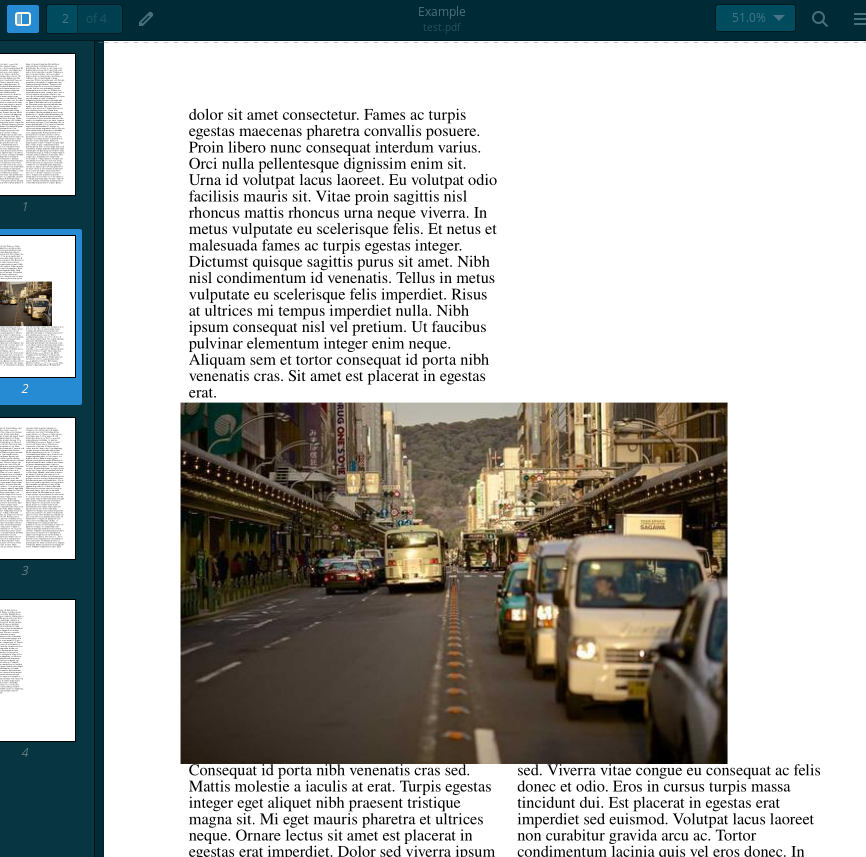Viewport: 866px width, 857px height.
Task: Click the Example document title
Action: [x=441, y=11]
